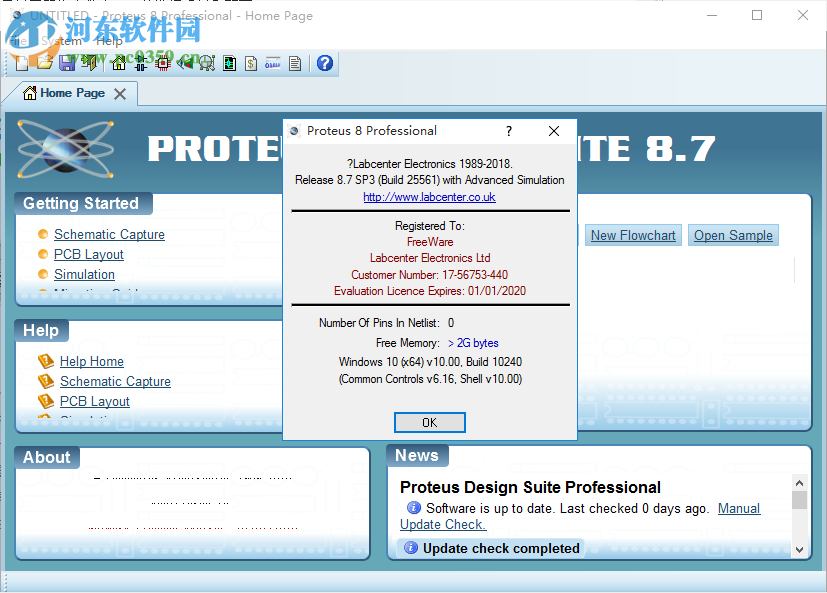Click the Open Sample button
Viewport: 827px width, 593px height.
coord(732,235)
